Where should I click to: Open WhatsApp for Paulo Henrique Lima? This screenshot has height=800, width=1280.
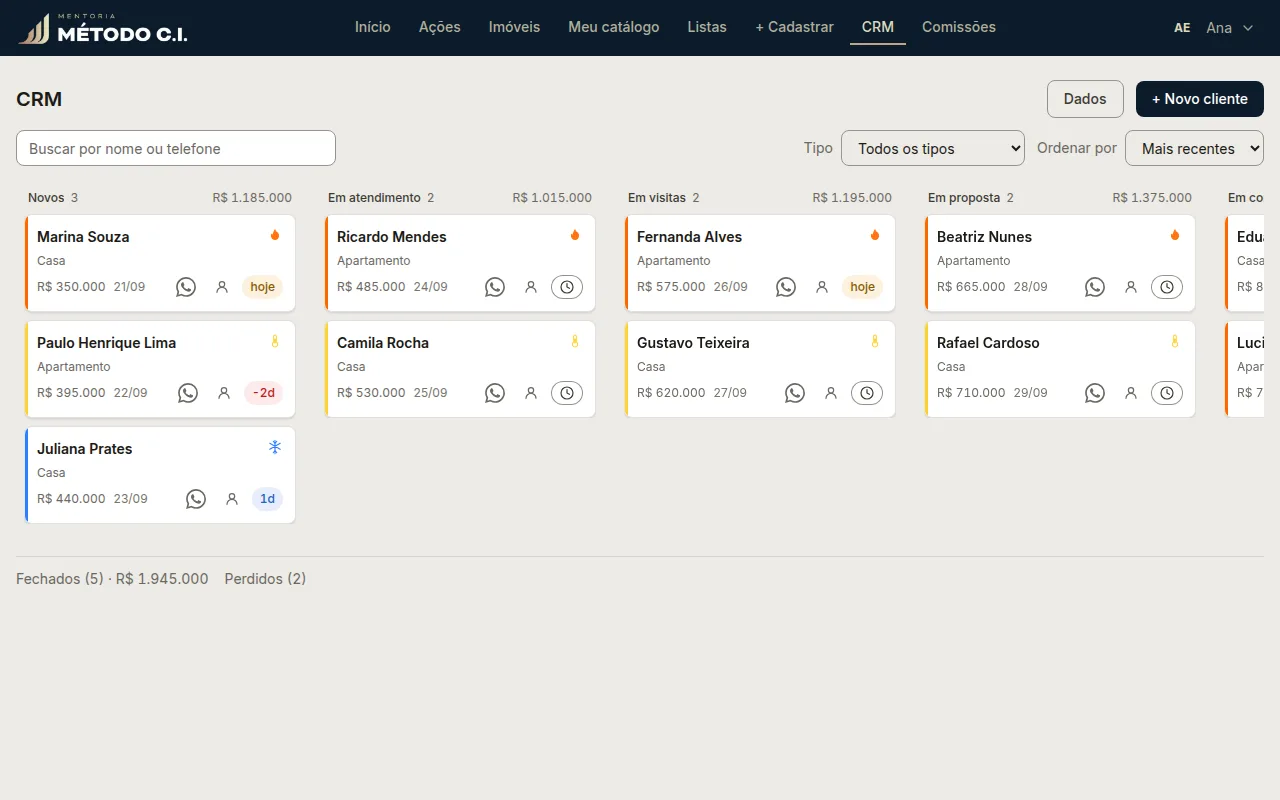pyautogui.click(x=188, y=393)
